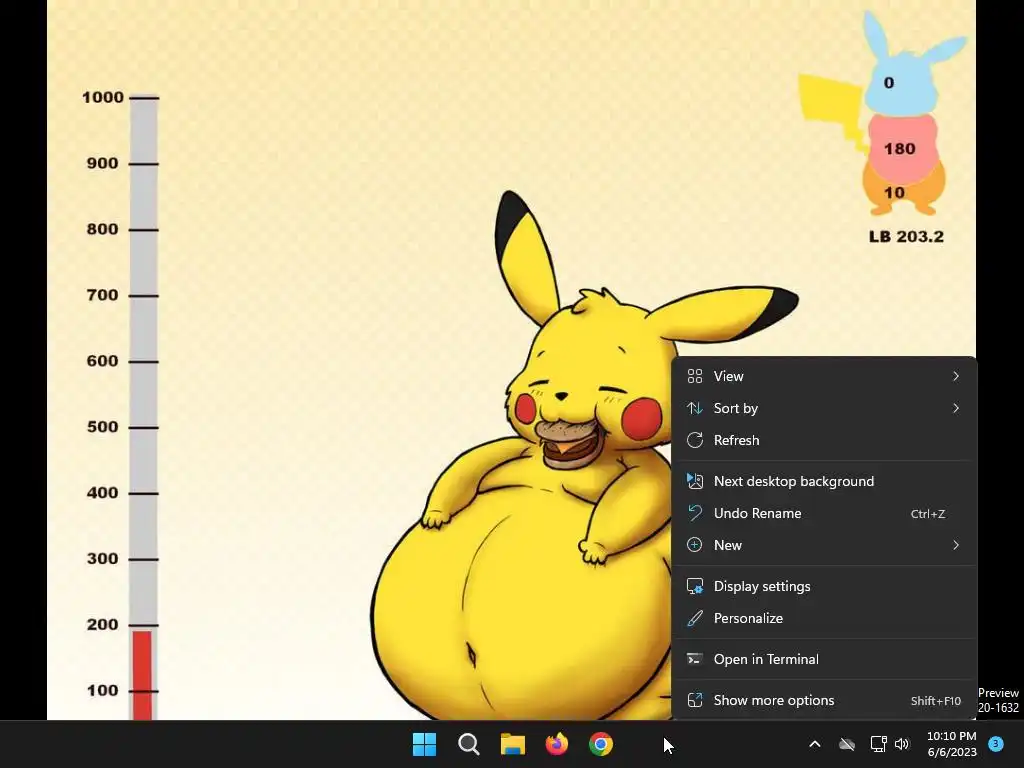The image size is (1024, 768).
Task: Open the notification count badge
Action: click(x=996, y=743)
